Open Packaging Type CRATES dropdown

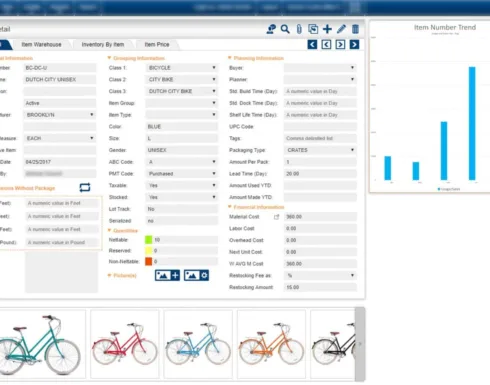pos(320,150)
